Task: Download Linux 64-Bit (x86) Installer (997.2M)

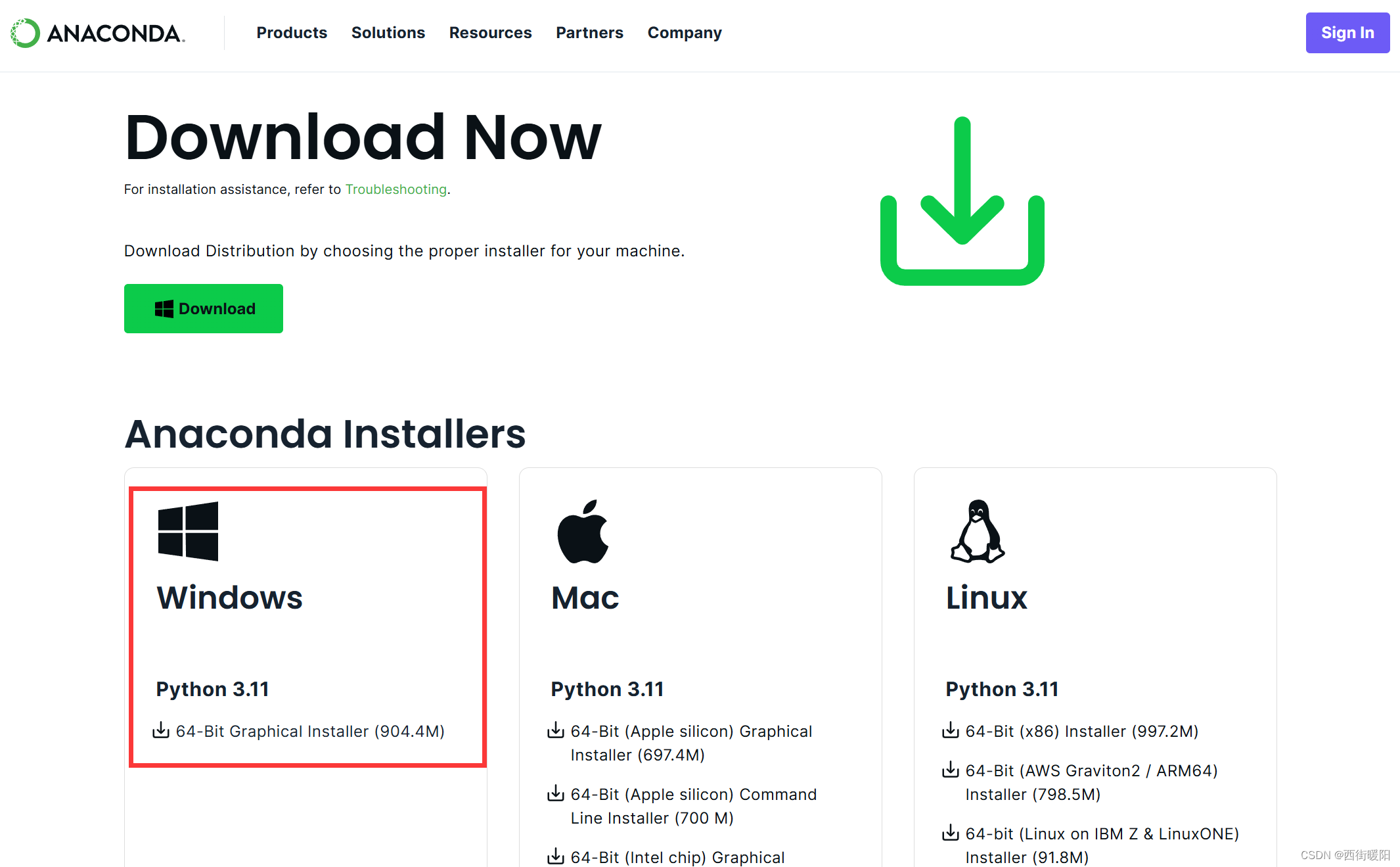Action: pos(1082,732)
